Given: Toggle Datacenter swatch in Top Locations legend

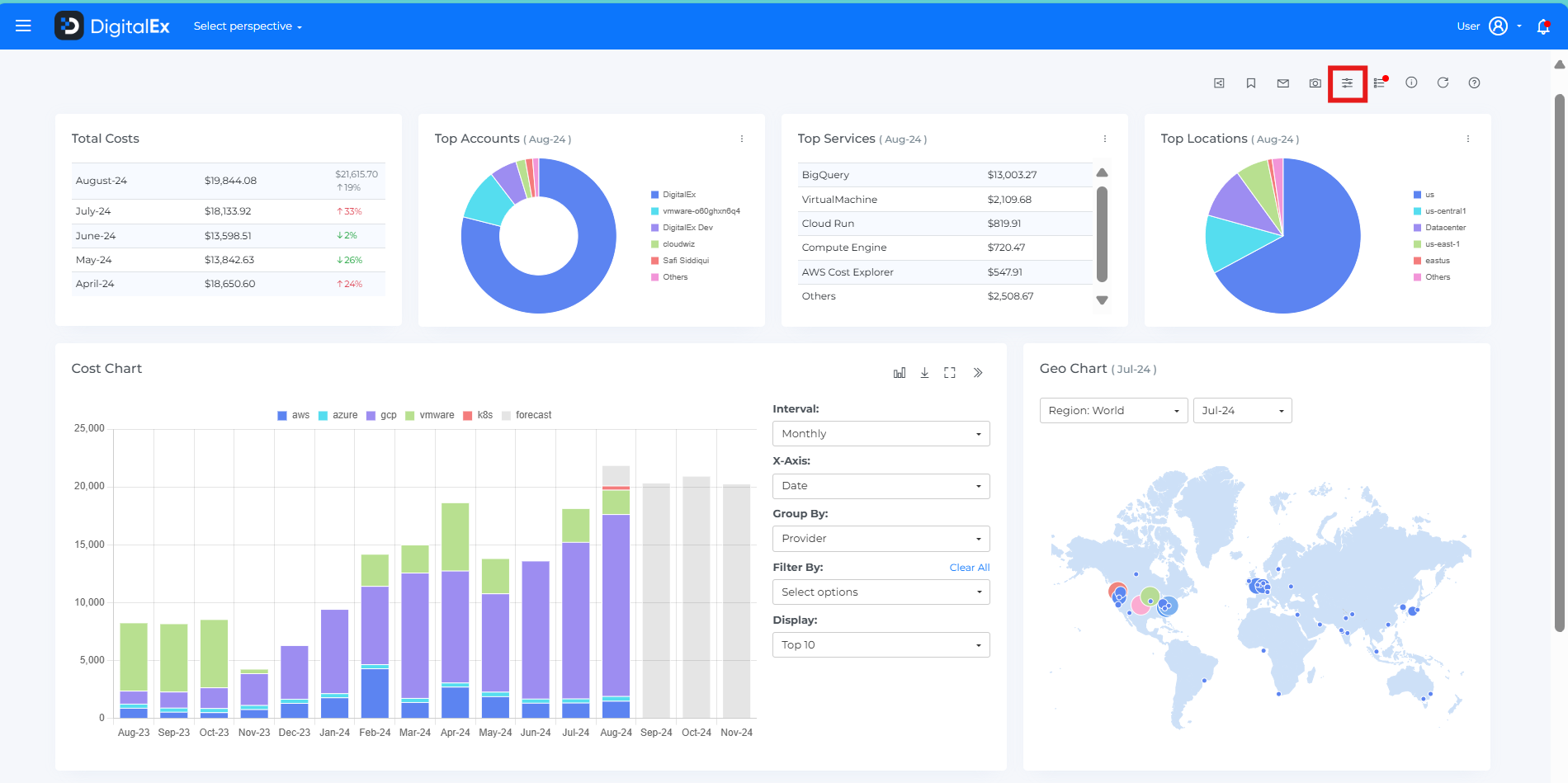Looking at the screenshot, I should coord(1417,228).
